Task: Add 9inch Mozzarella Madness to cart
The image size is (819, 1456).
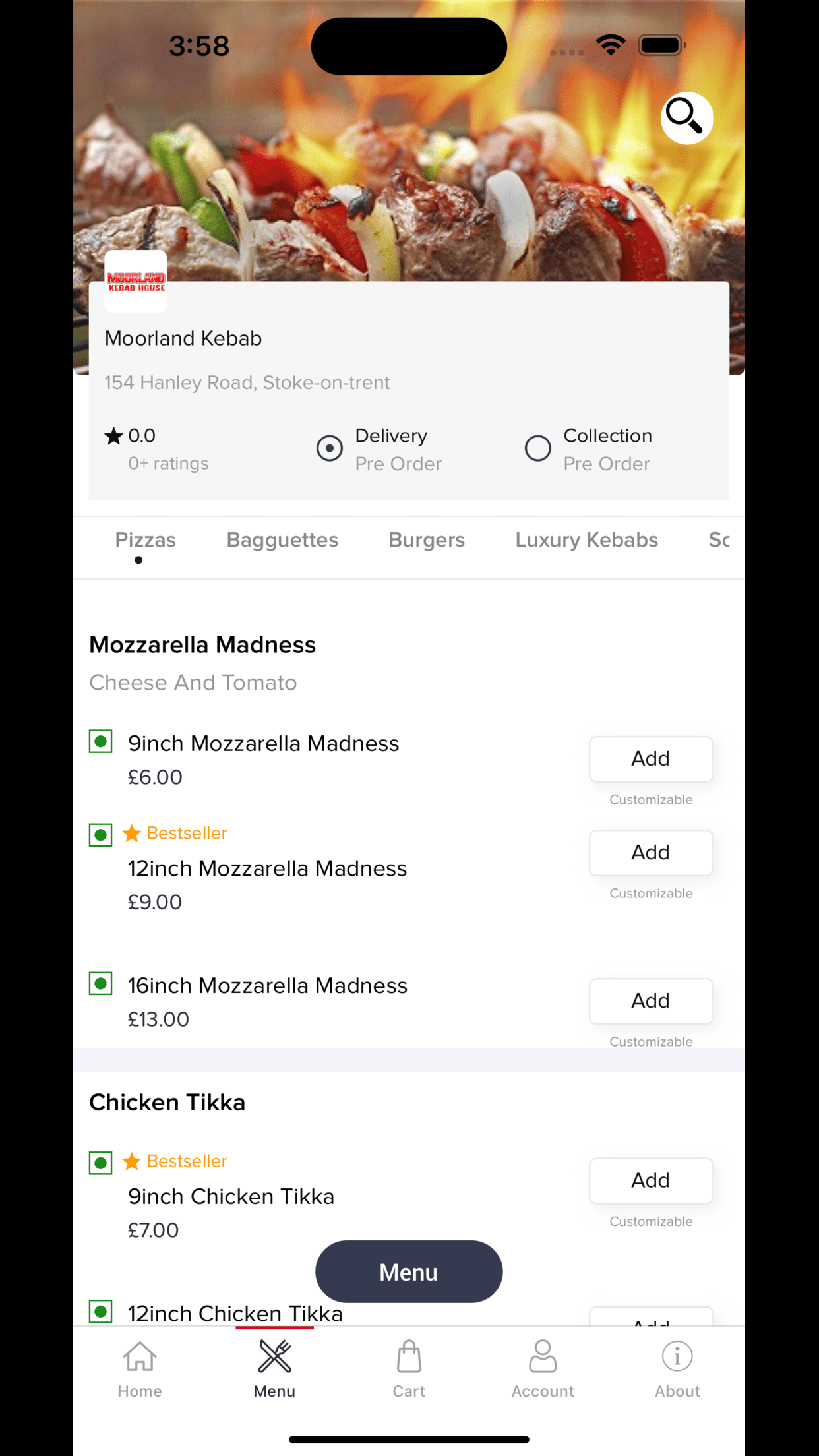Action: (x=651, y=759)
